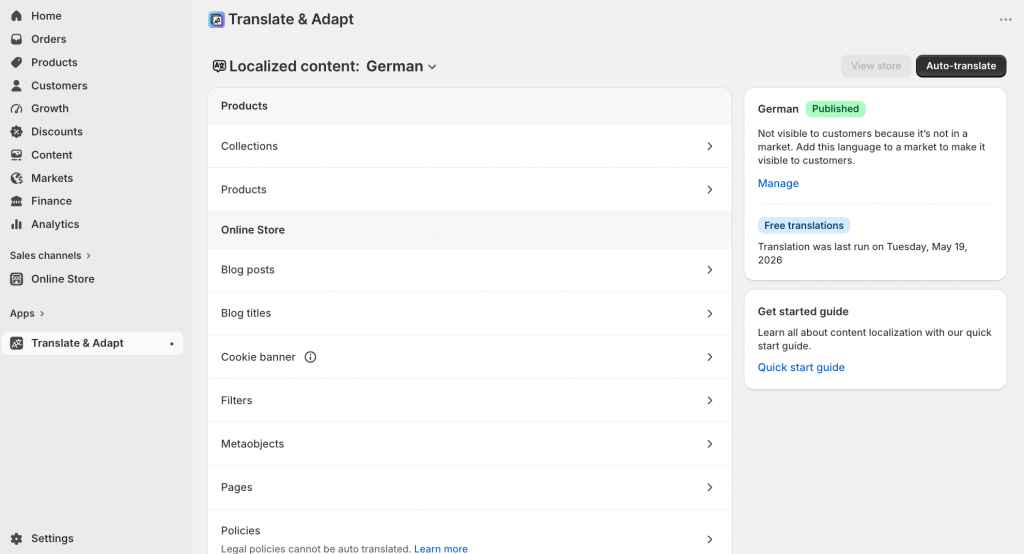Click the Discounts badge icon
This screenshot has width=1024, height=554.
pyautogui.click(x=16, y=131)
